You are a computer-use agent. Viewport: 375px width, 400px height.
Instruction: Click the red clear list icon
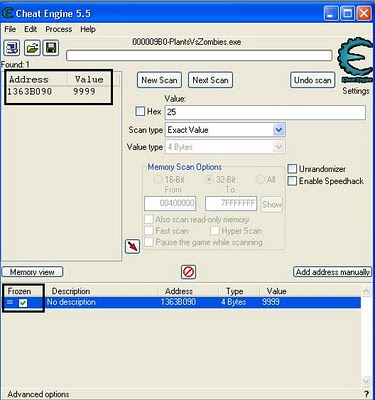189,272
